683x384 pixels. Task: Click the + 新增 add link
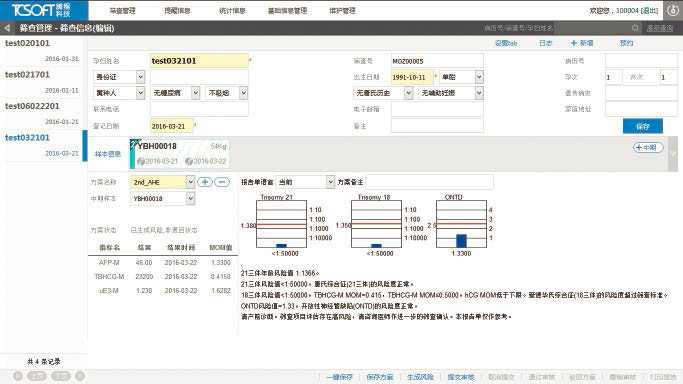point(582,43)
